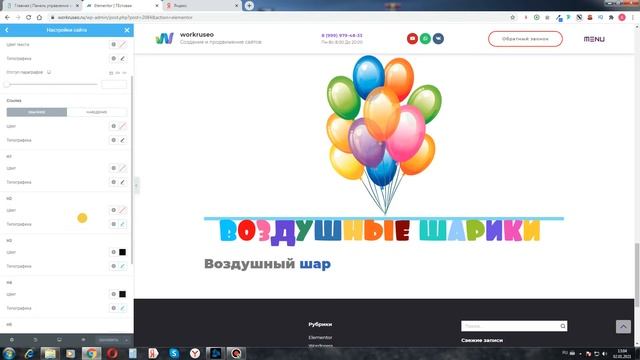Open Opera from the taskbar

pyautogui.click(x=112, y=353)
